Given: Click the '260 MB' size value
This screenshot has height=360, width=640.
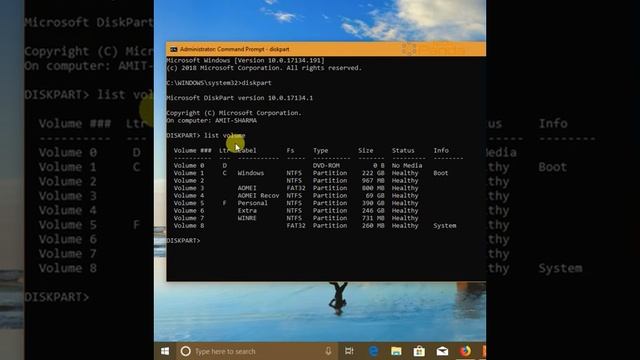Looking at the screenshot, I should pos(373,226).
